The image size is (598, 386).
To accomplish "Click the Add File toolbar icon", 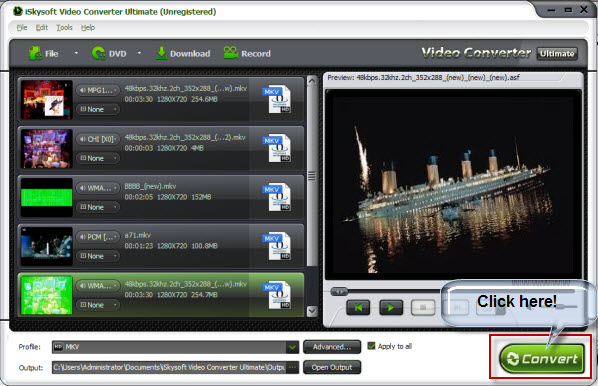I will click(35, 53).
